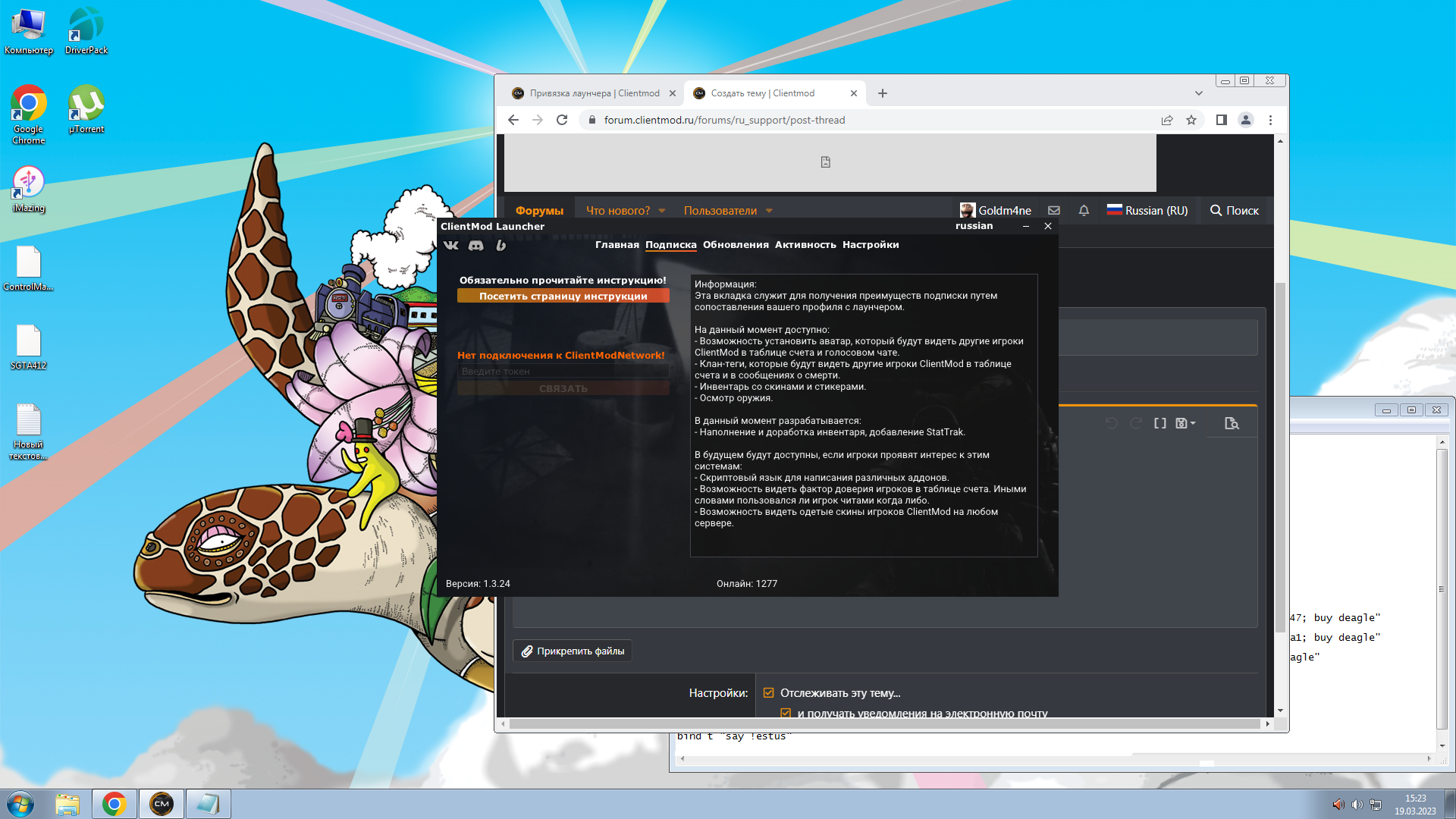Open the Goldm4ne user profile link
The width and height of the screenshot is (1456, 819).
[996, 211]
